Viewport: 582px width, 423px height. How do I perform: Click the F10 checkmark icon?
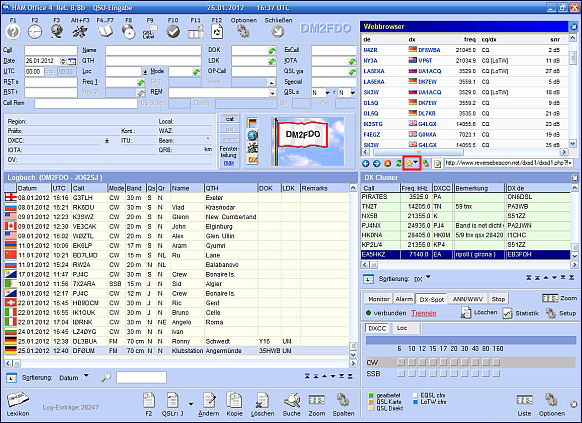pos(173,32)
